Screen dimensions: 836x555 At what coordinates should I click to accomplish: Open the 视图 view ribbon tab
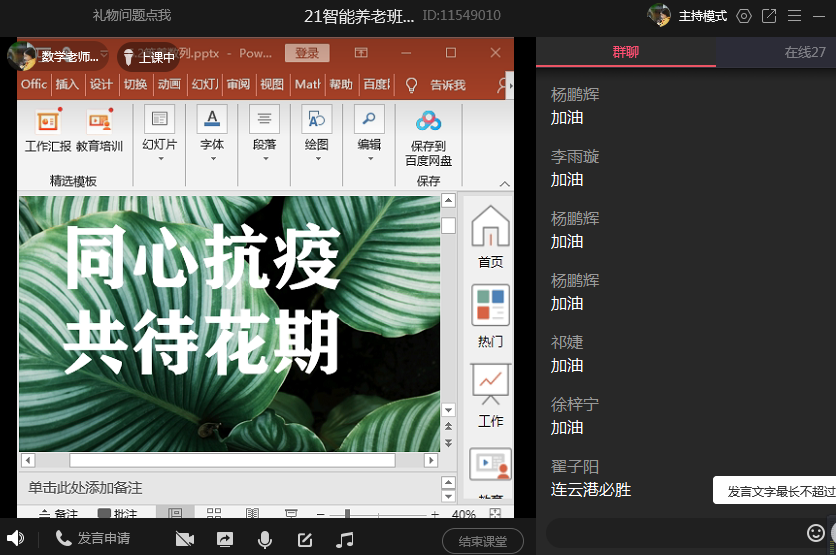point(272,84)
